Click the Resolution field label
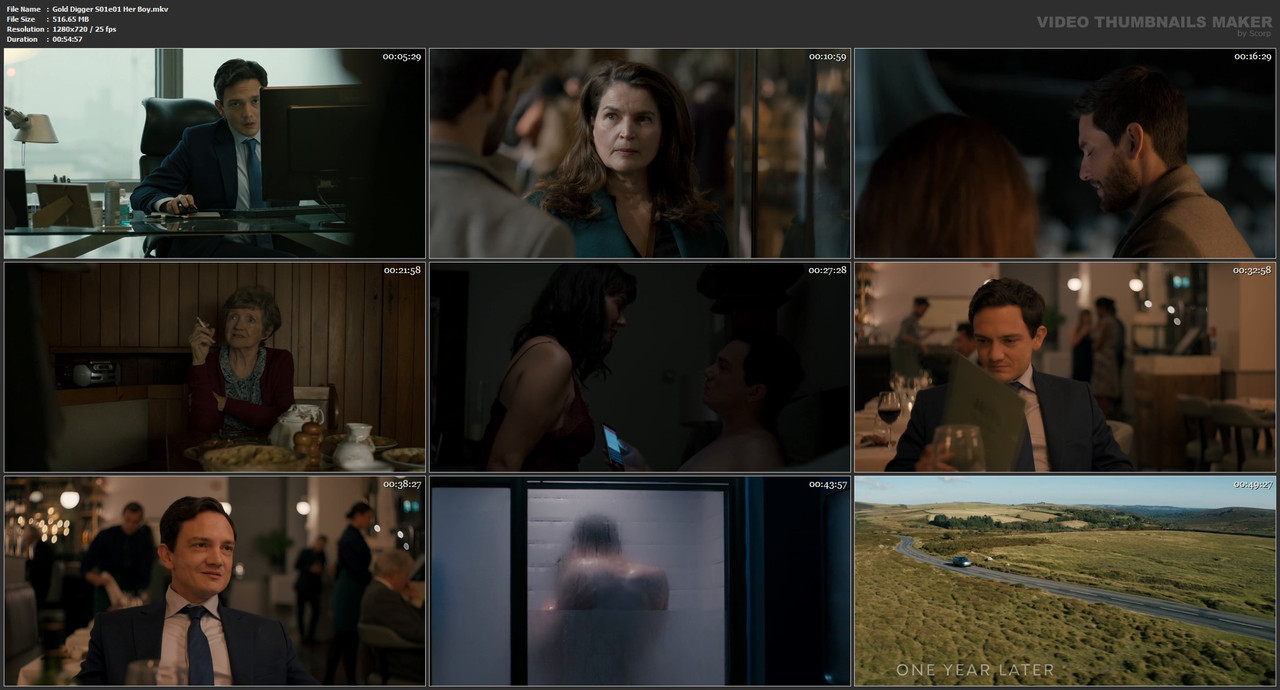 tap(25, 29)
